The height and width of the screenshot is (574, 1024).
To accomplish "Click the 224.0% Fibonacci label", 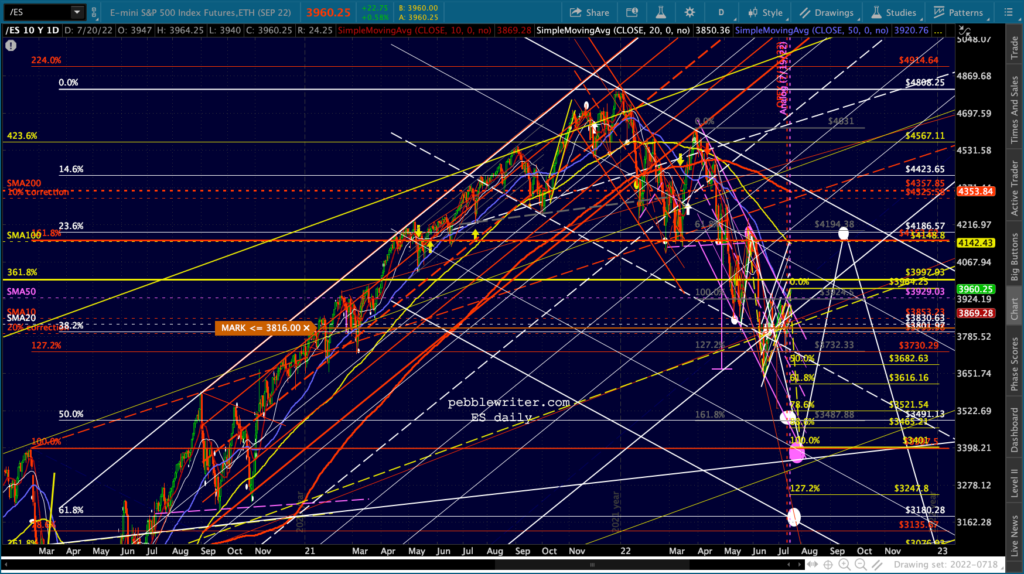I will (x=46, y=60).
